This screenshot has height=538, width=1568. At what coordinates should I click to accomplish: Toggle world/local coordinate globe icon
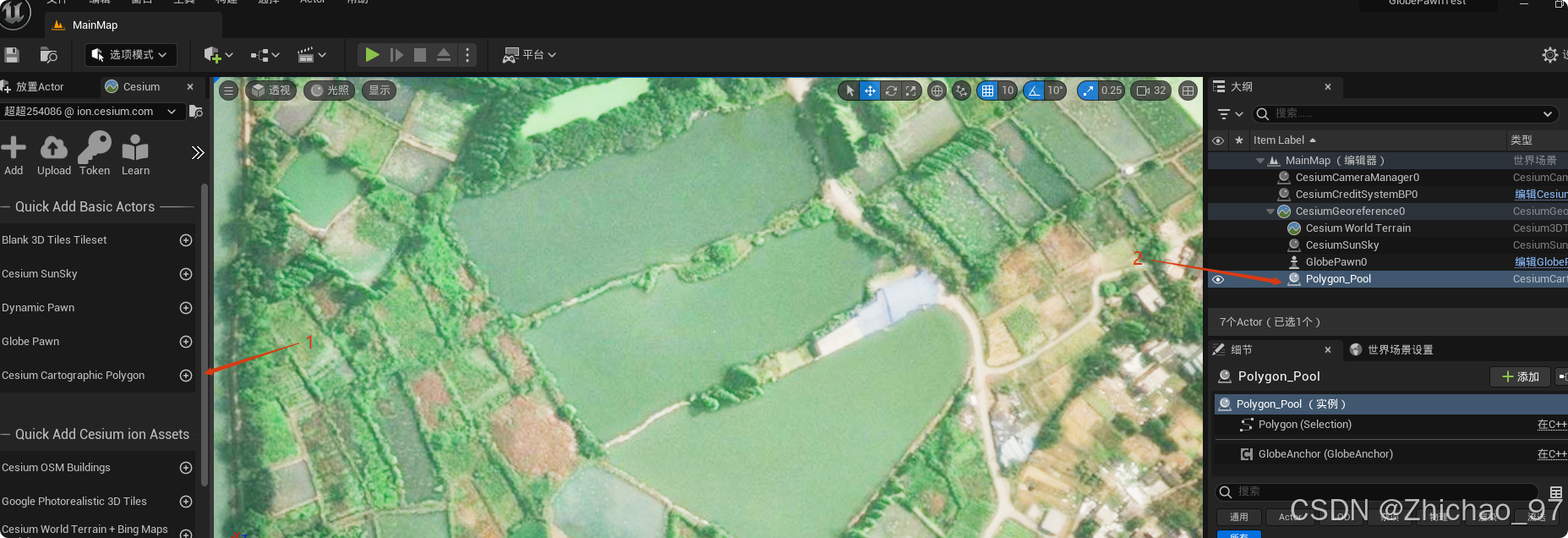(x=937, y=91)
